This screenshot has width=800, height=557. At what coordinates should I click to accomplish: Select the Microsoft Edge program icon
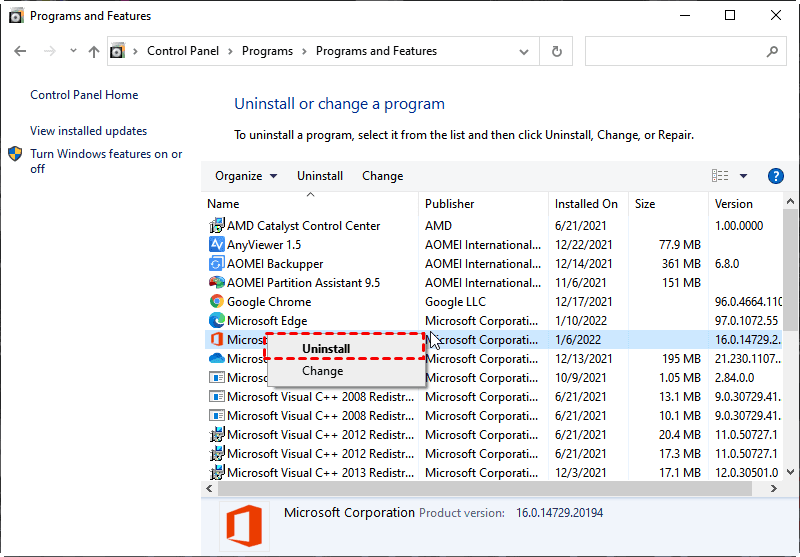(217, 321)
